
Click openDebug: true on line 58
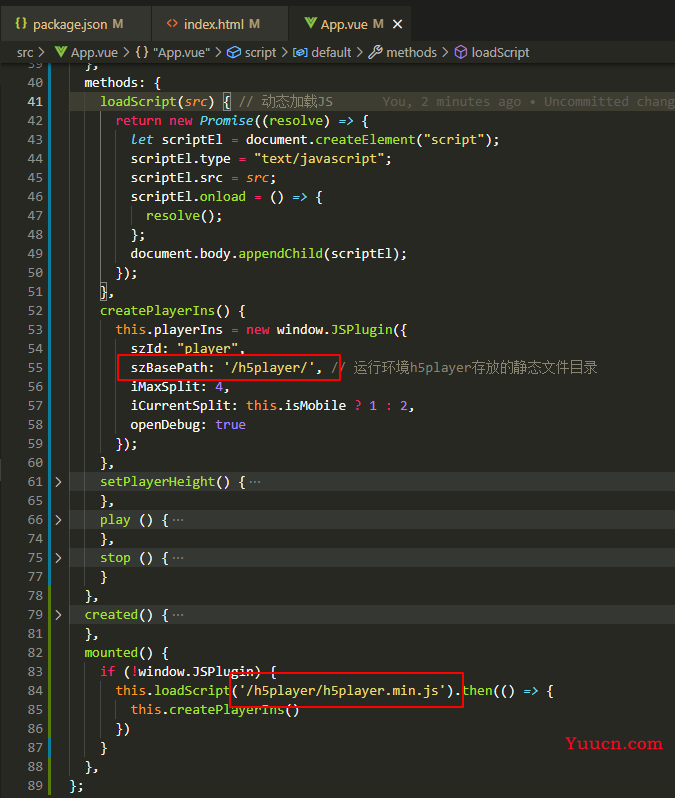(x=188, y=424)
